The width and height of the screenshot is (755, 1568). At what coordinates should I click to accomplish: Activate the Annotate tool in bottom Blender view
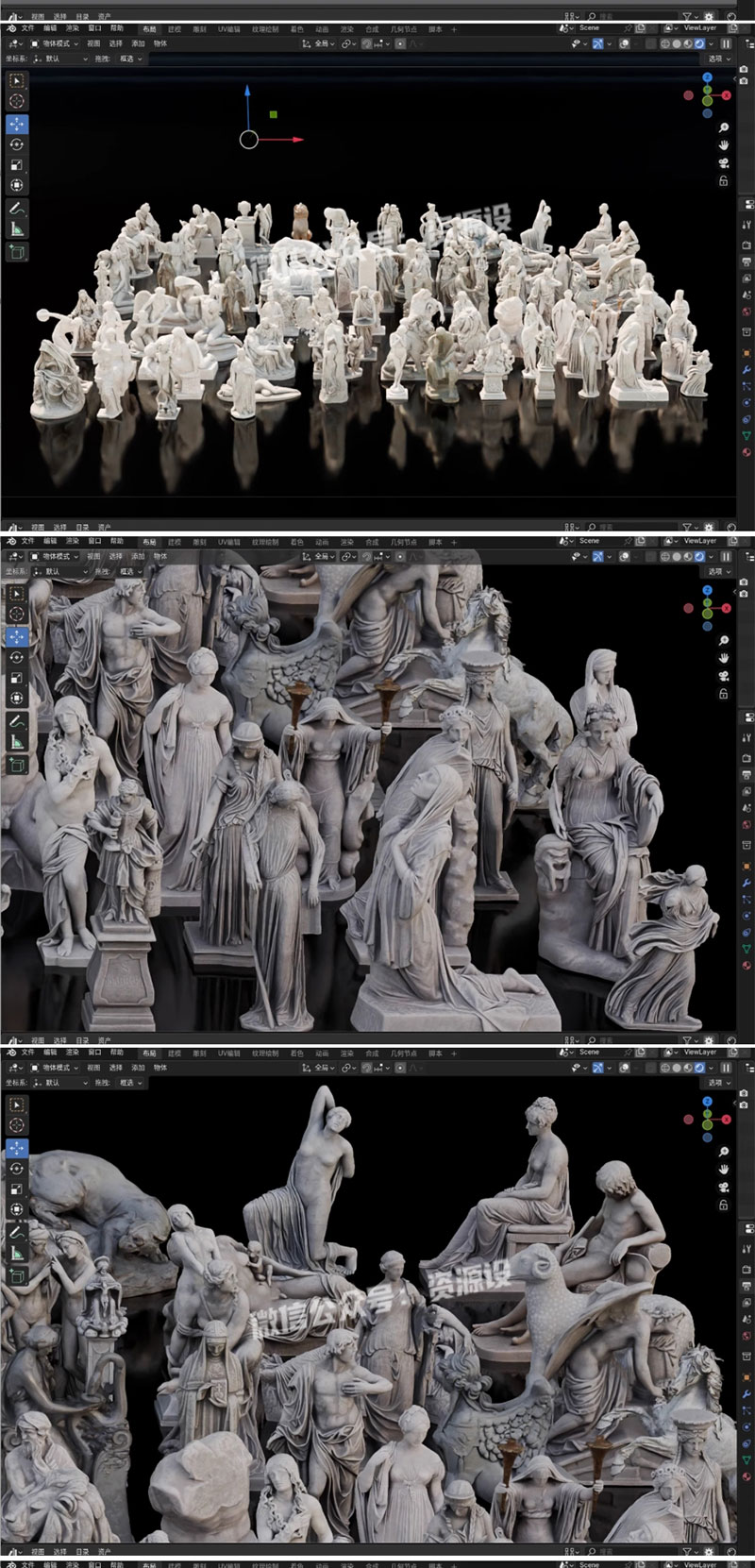point(17,1232)
